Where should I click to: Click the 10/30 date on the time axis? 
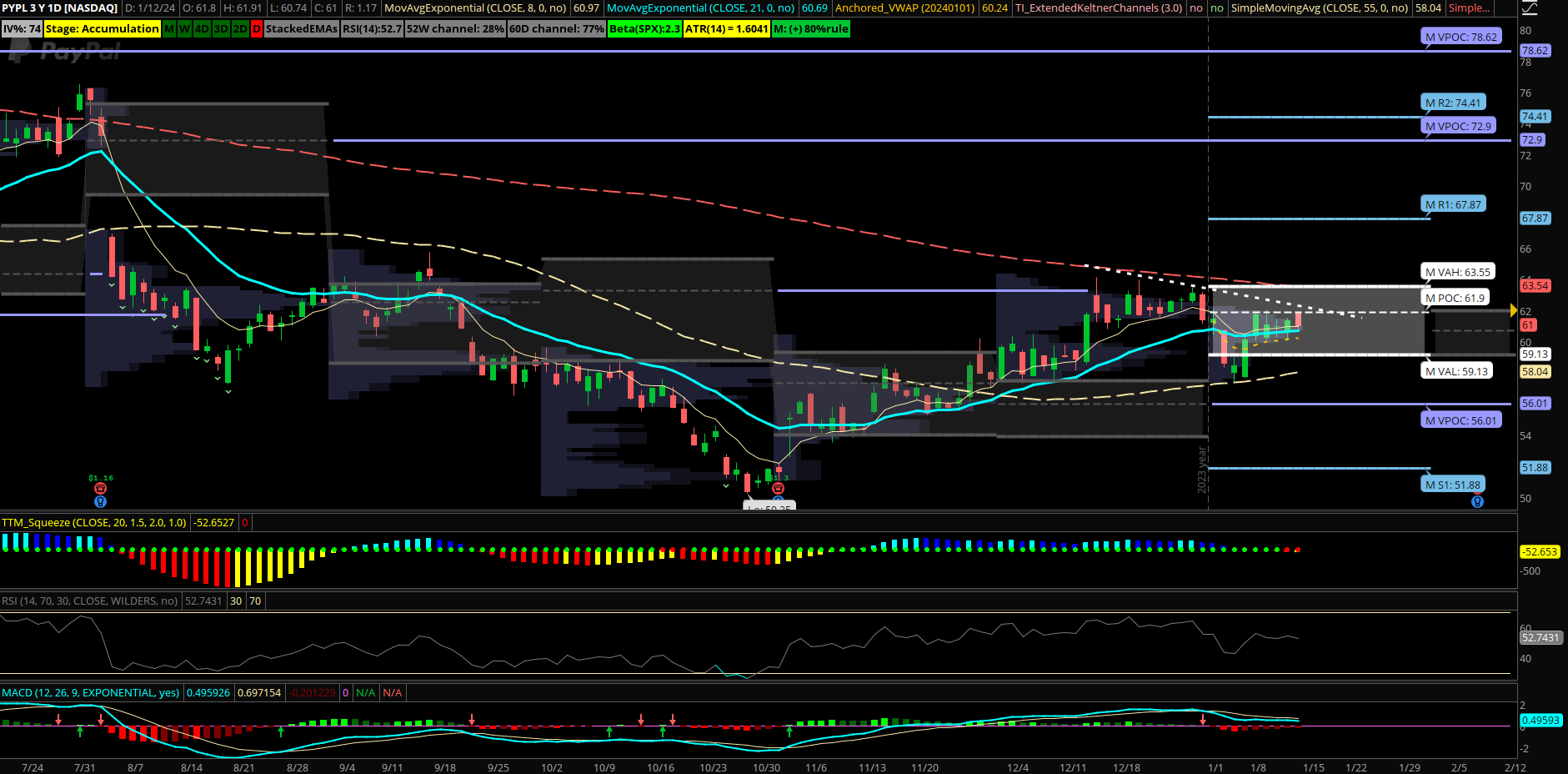coord(766,767)
